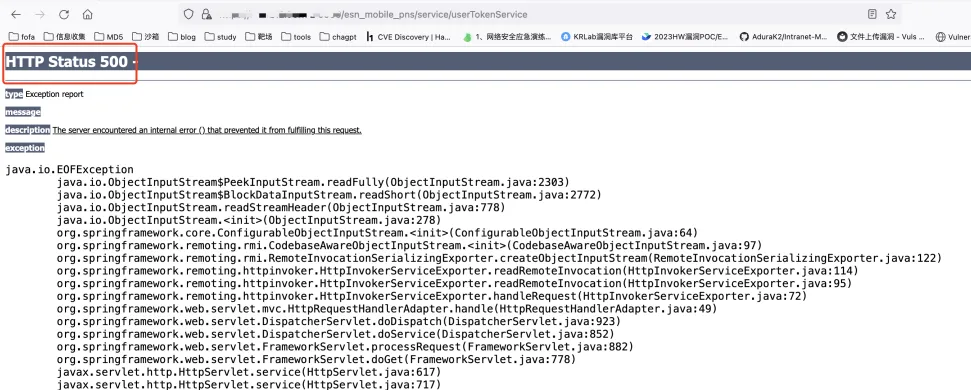Screen dimensions: 971x390
Task: Open the chagpt bookmarks folder
Action: [x=338, y=37]
